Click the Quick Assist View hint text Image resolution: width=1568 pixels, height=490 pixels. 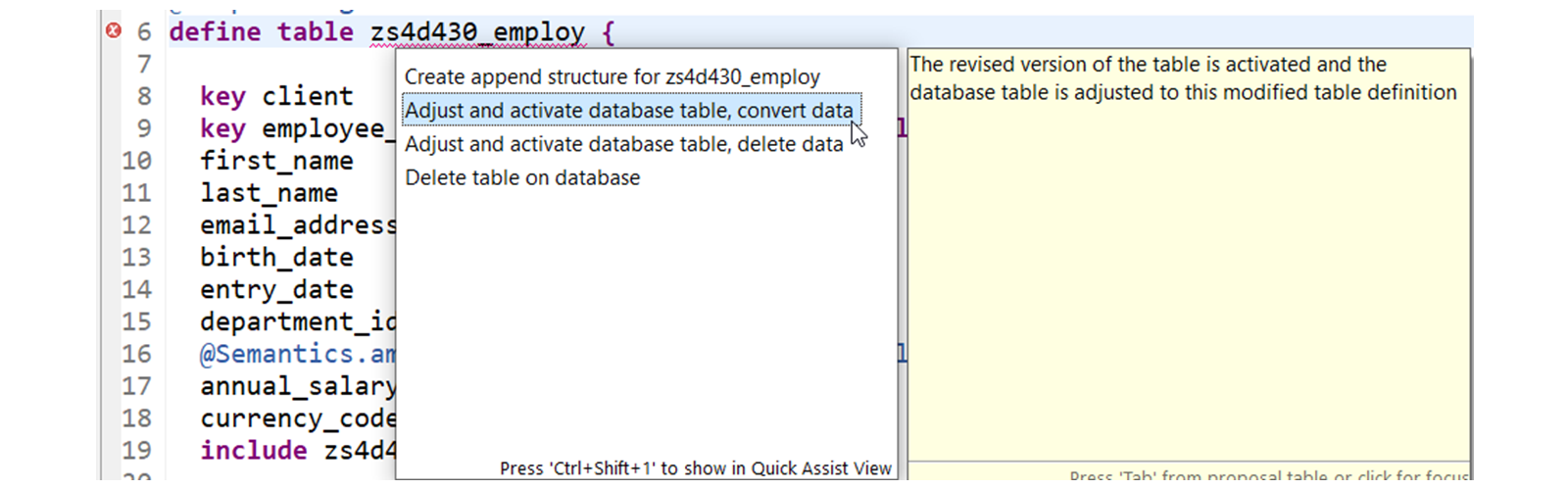pyautogui.click(x=696, y=468)
